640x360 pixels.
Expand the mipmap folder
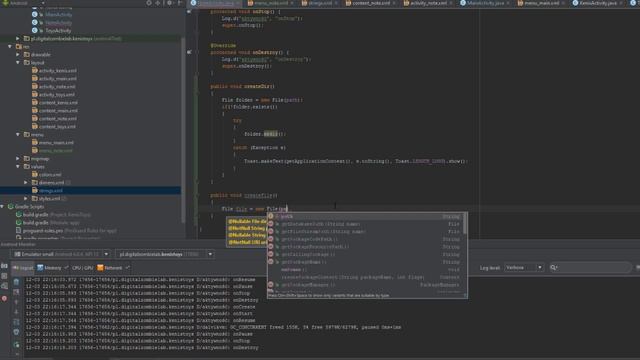point(18,158)
